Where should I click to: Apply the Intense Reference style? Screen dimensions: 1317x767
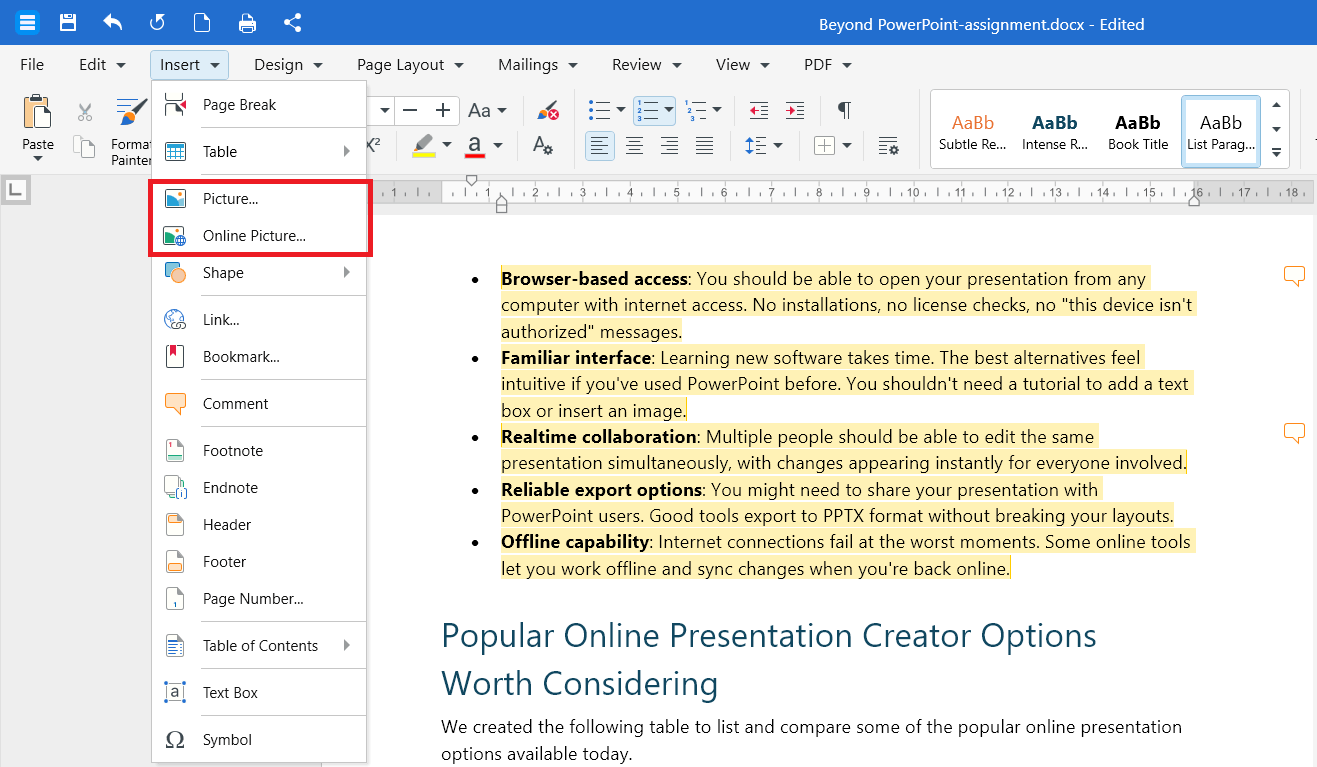1055,131
